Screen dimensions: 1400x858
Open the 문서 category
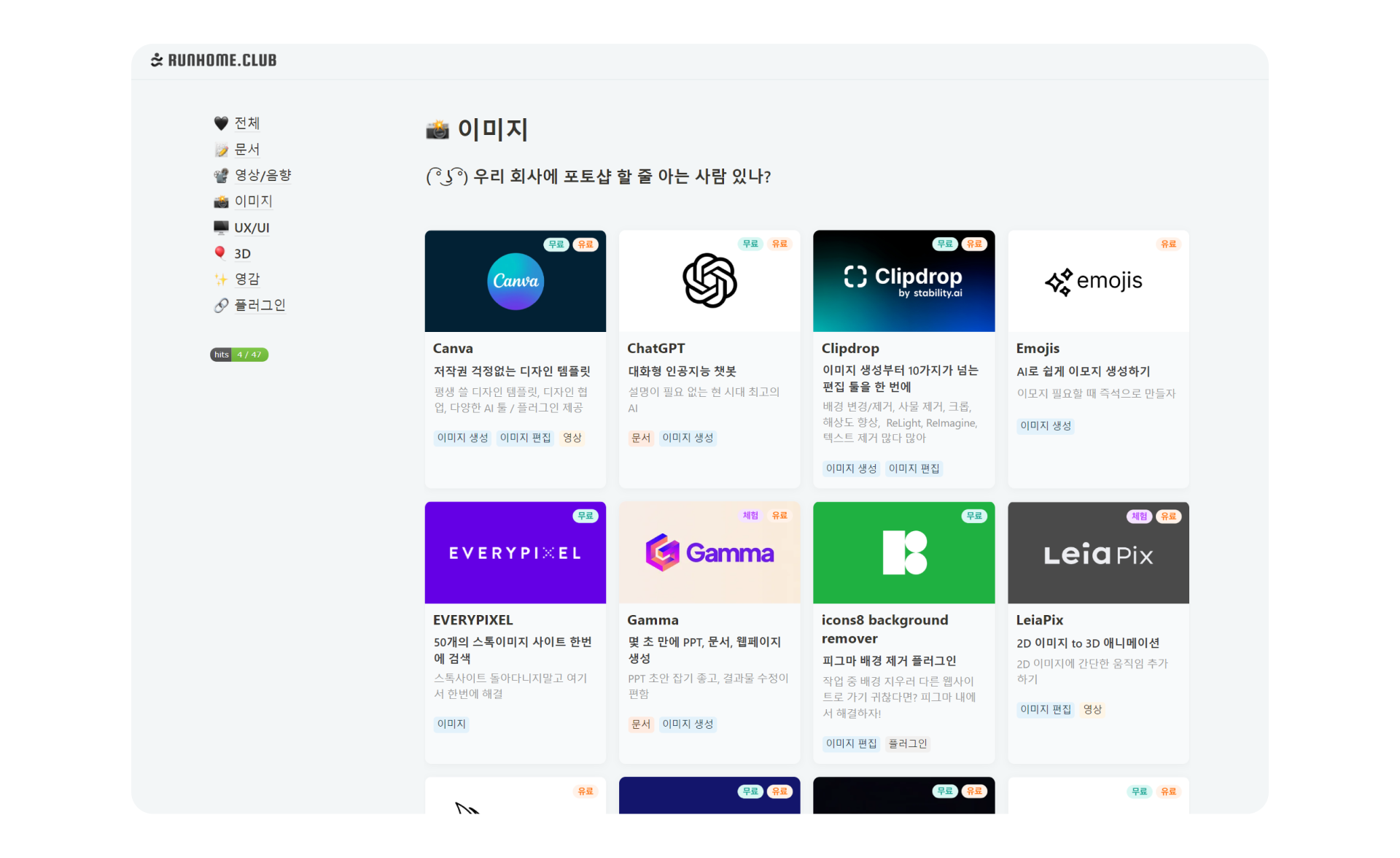[x=247, y=150]
